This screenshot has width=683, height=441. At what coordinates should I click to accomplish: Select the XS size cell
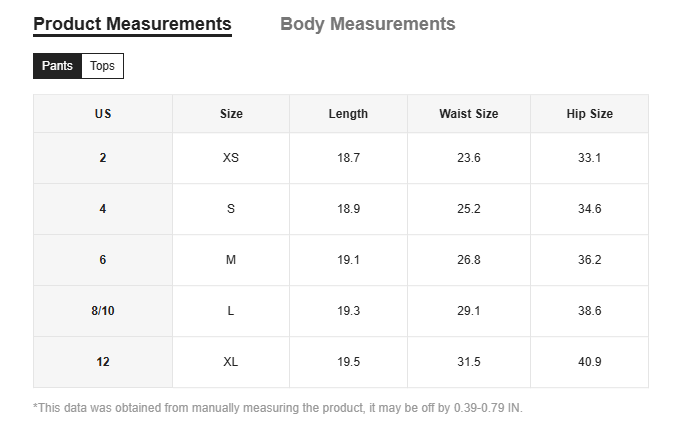click(231, 158)
